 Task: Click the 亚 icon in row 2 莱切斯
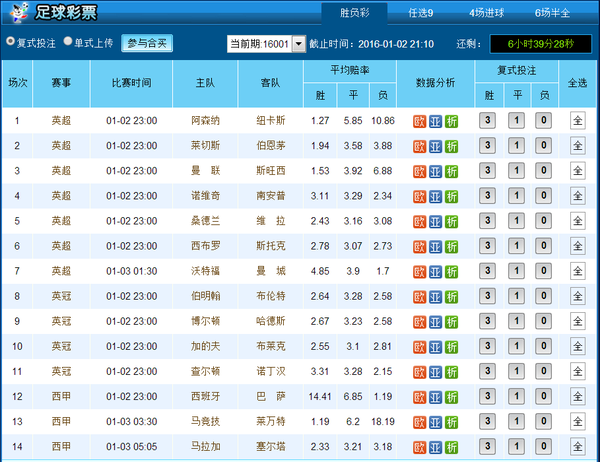436,146
